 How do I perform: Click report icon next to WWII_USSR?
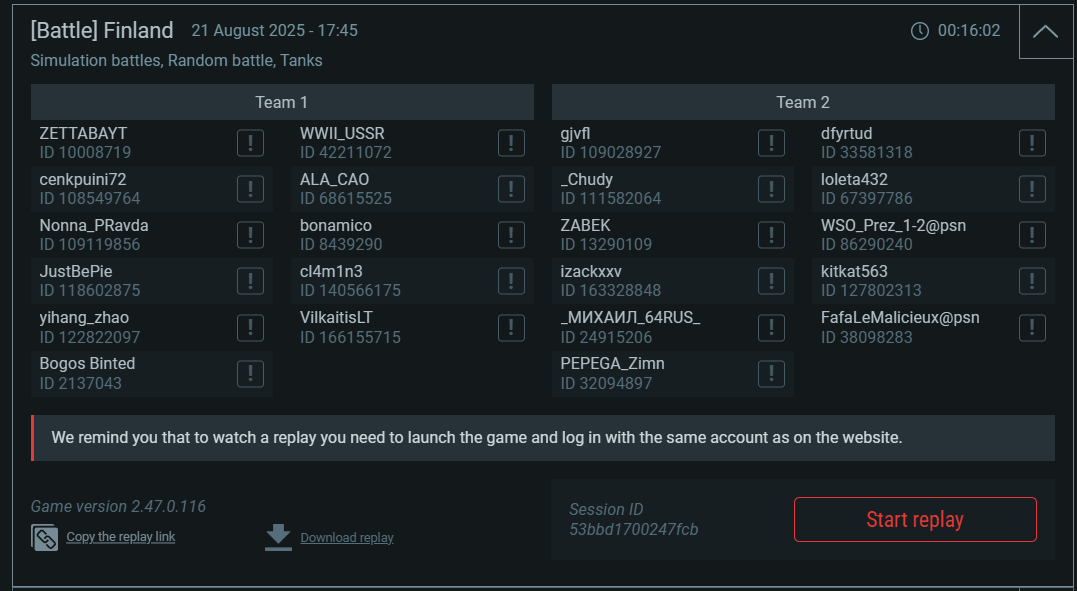coord(511,143)
